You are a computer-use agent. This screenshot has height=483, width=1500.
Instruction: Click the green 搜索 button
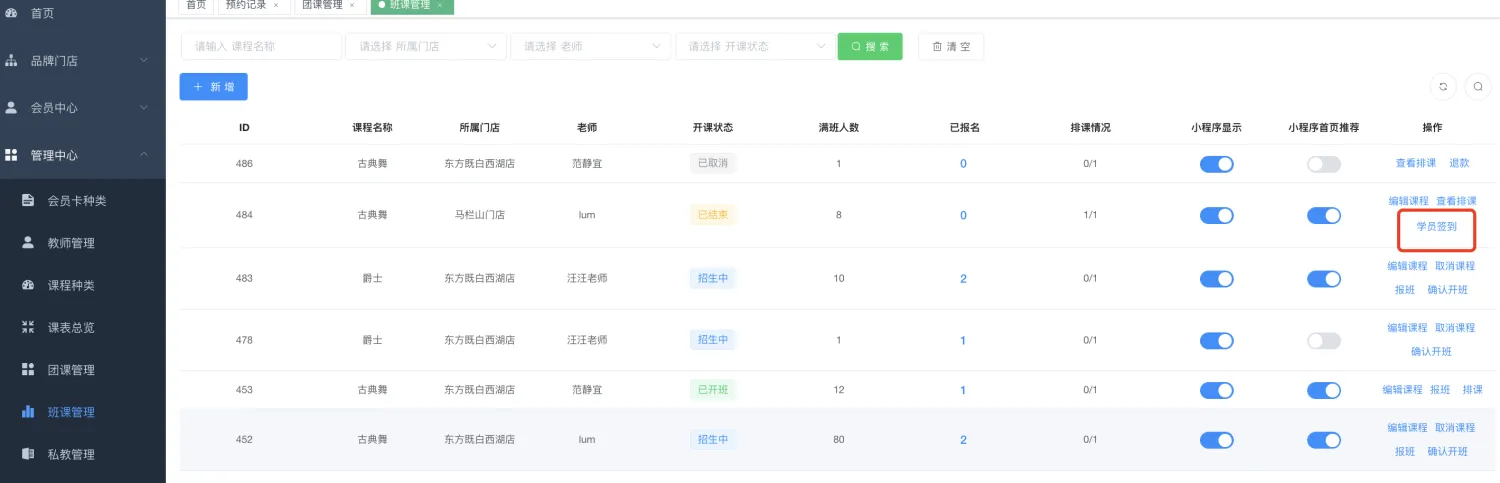[x=869, y=46]
